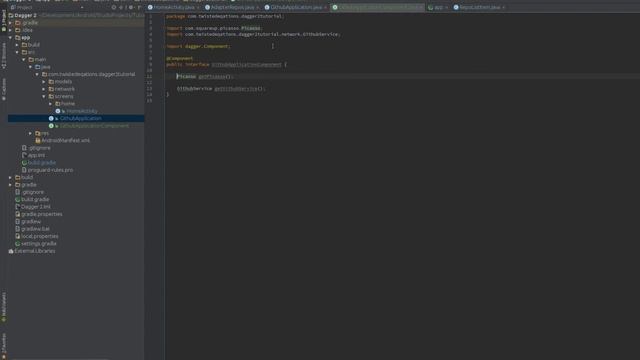Click line number 11 in the gutter
Screen dimensions: 640x360
coord(149,76)
